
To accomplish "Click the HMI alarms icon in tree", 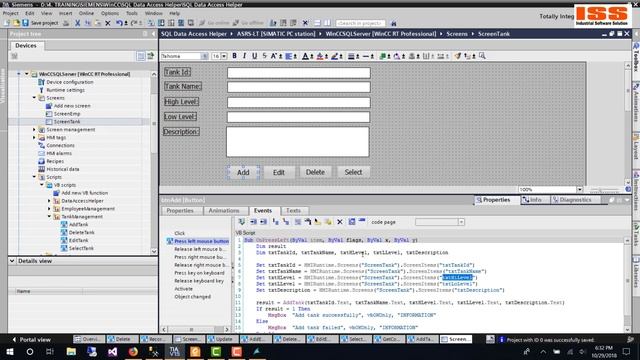I will tap(41, 153).
